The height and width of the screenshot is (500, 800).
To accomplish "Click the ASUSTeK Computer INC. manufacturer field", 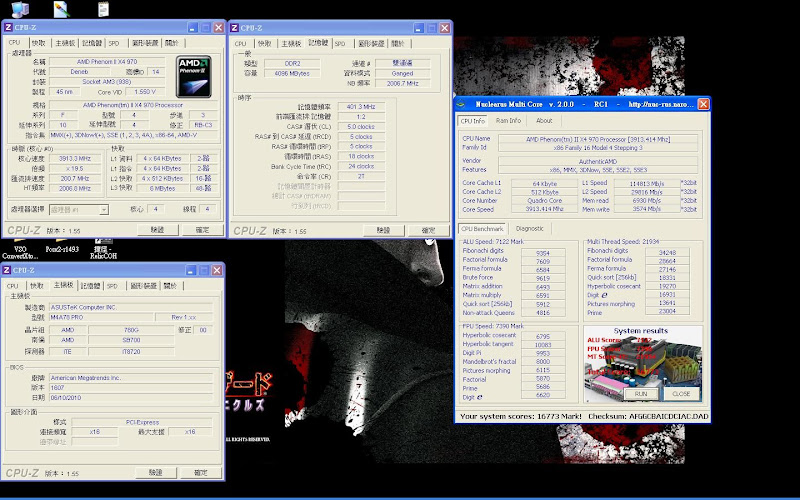I will pyautogui.click(x=131, y=308).
